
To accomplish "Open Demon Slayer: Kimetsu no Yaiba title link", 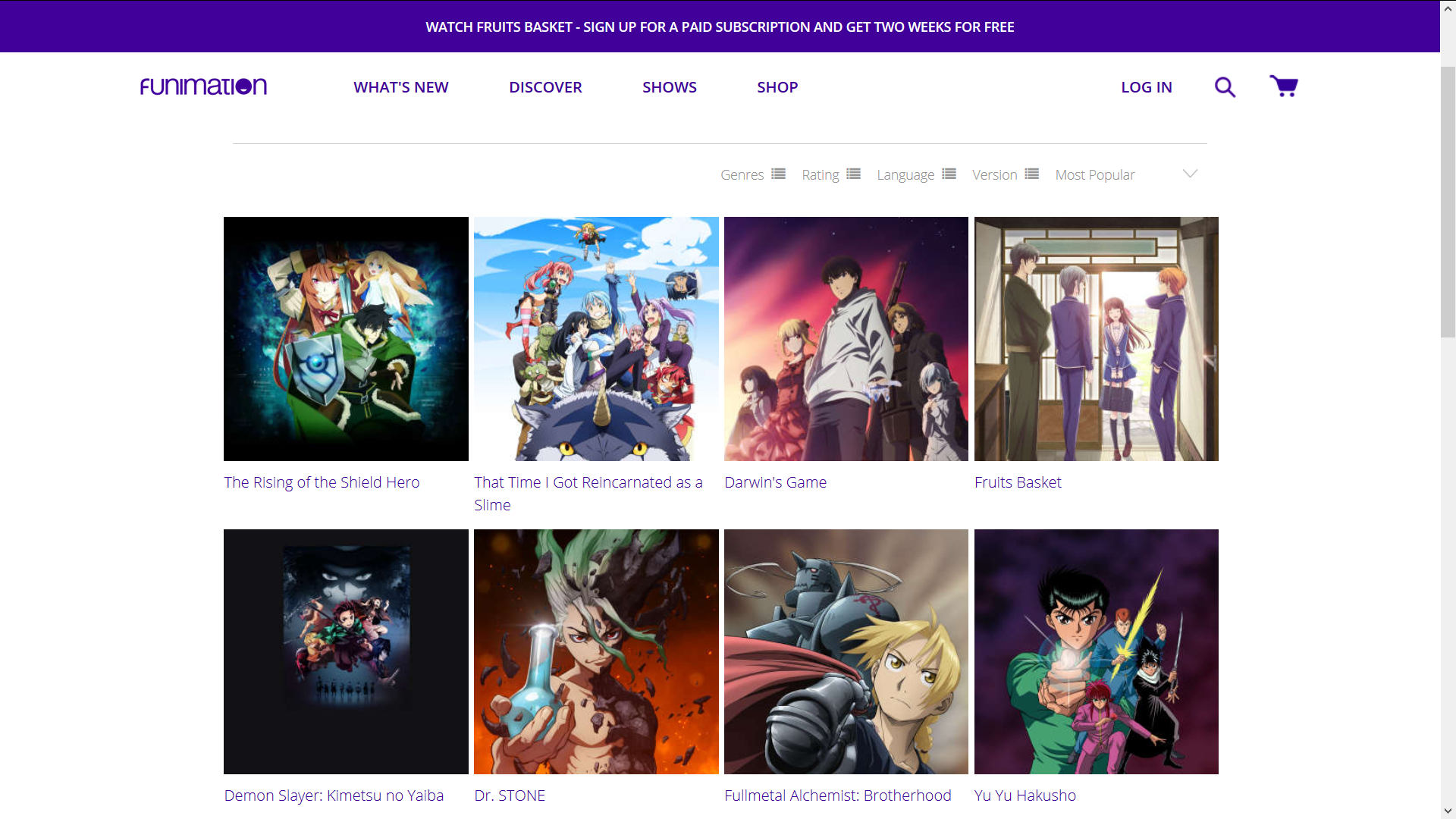I will coord(334,795).
